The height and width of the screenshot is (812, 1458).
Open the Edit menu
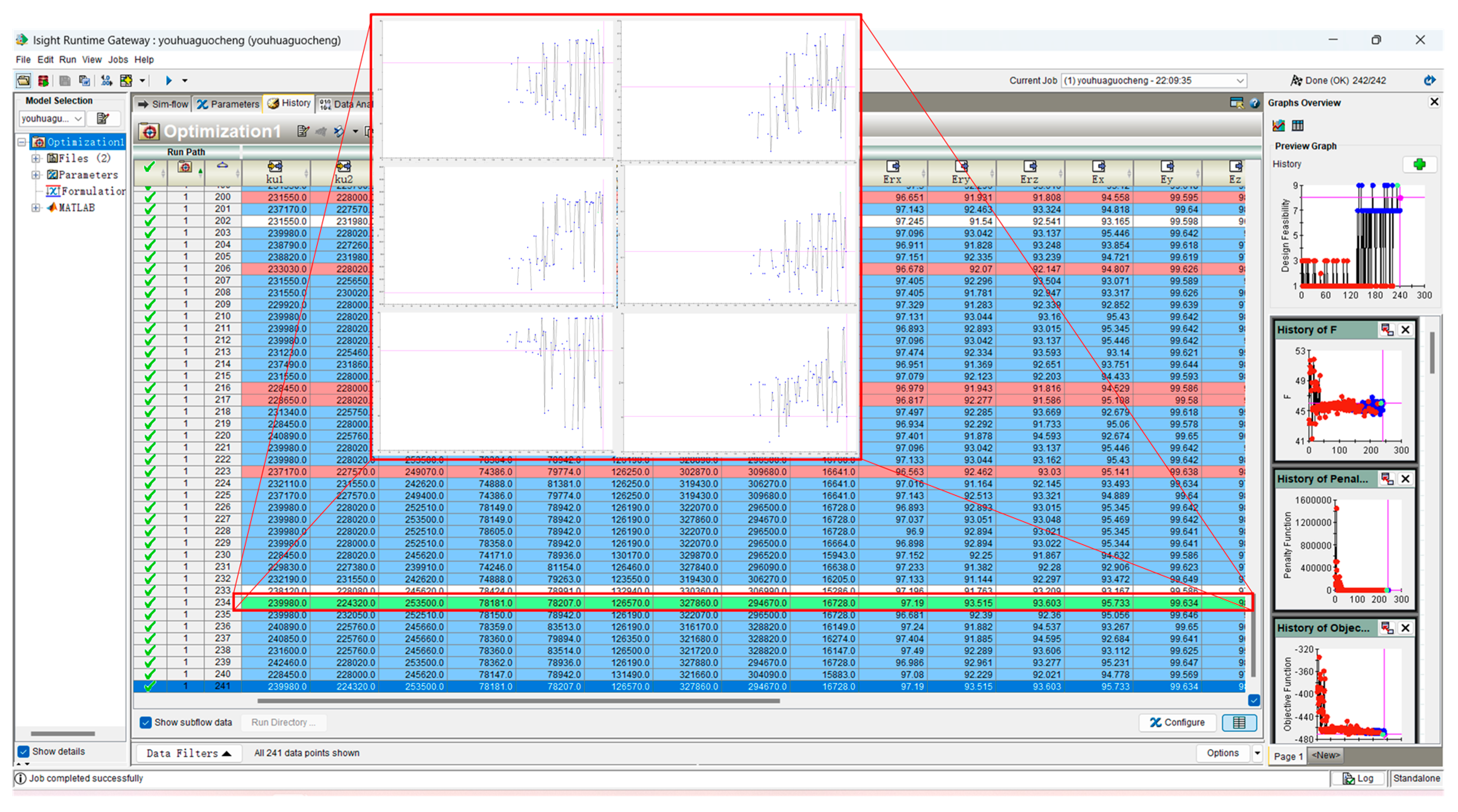pos(45,59)
